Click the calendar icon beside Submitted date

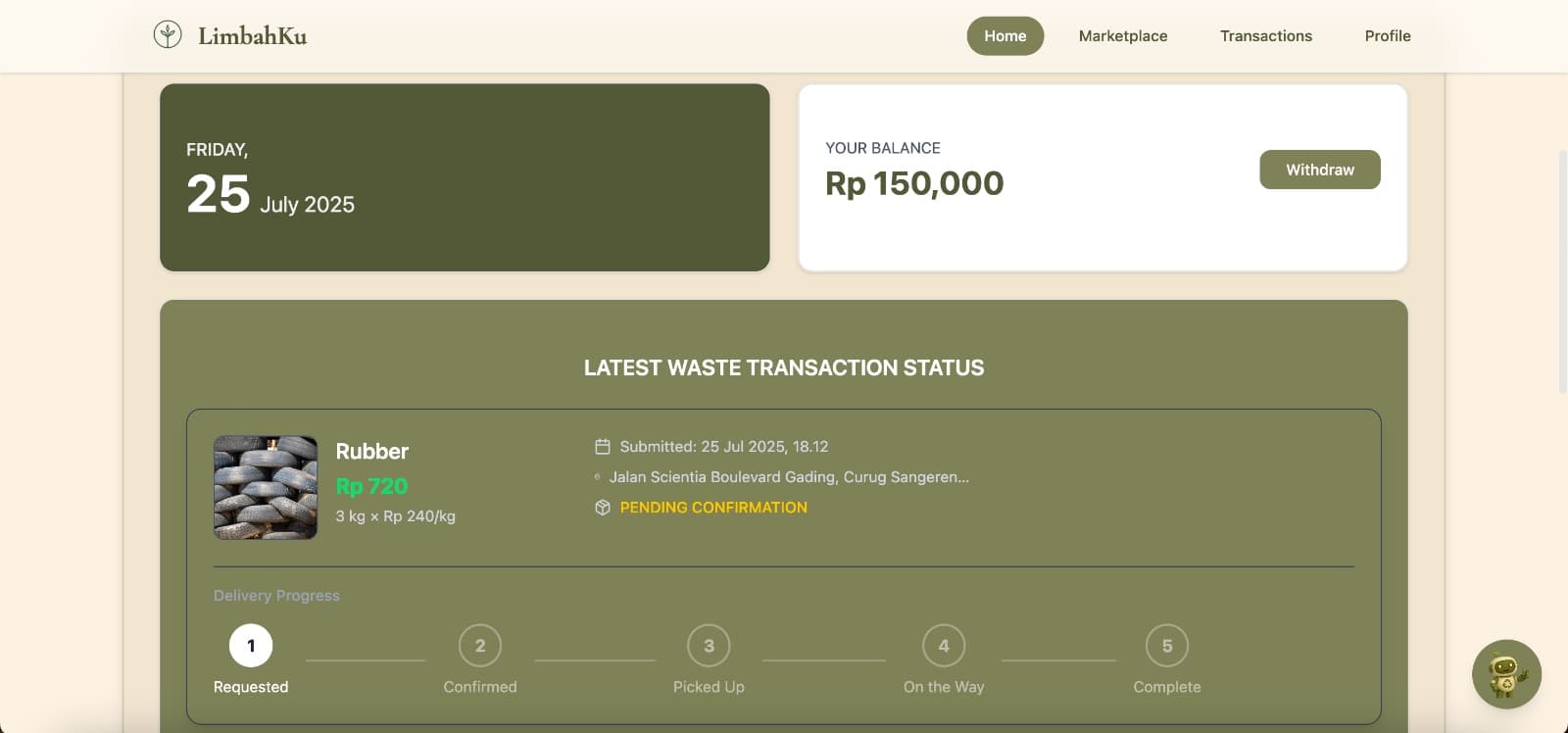(x=603, y=447)
